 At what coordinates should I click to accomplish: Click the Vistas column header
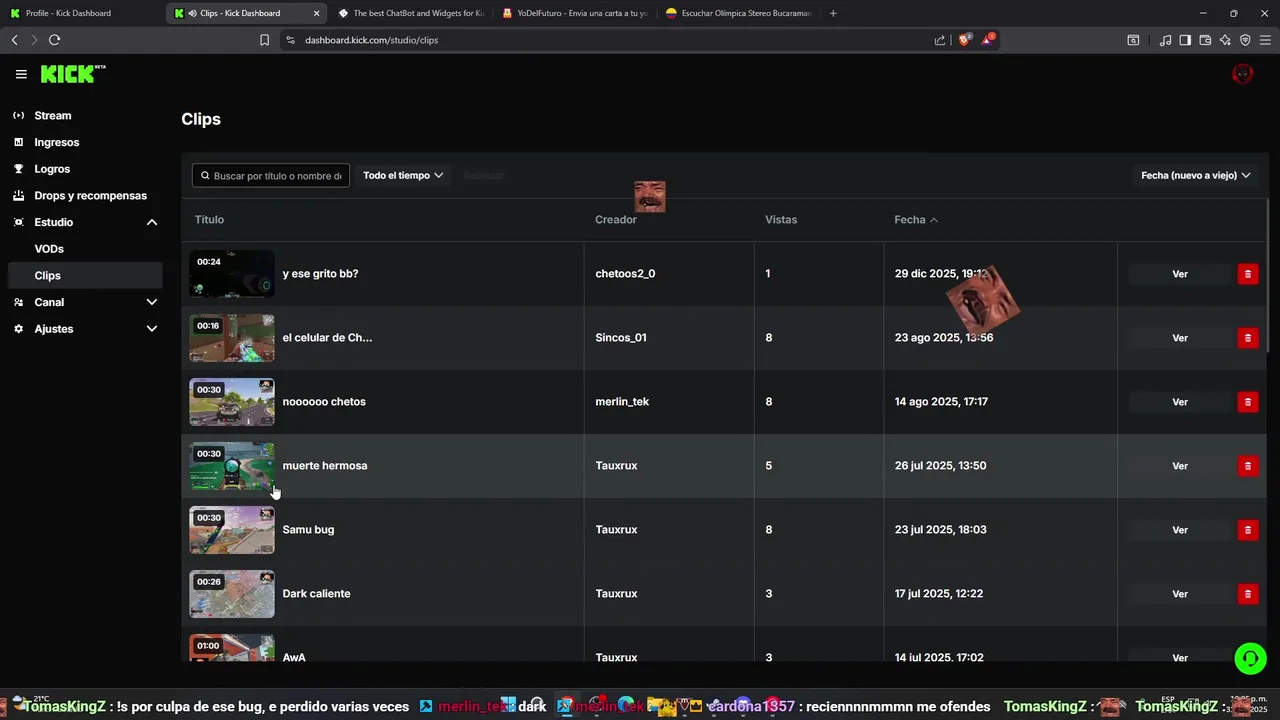click(781, 220)
